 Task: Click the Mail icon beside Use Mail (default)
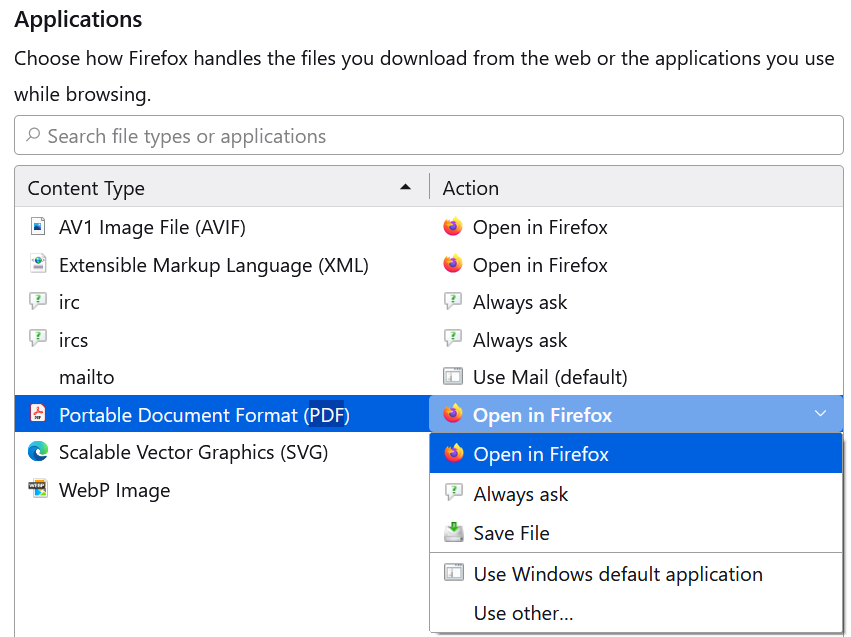(x=453, y=377)
